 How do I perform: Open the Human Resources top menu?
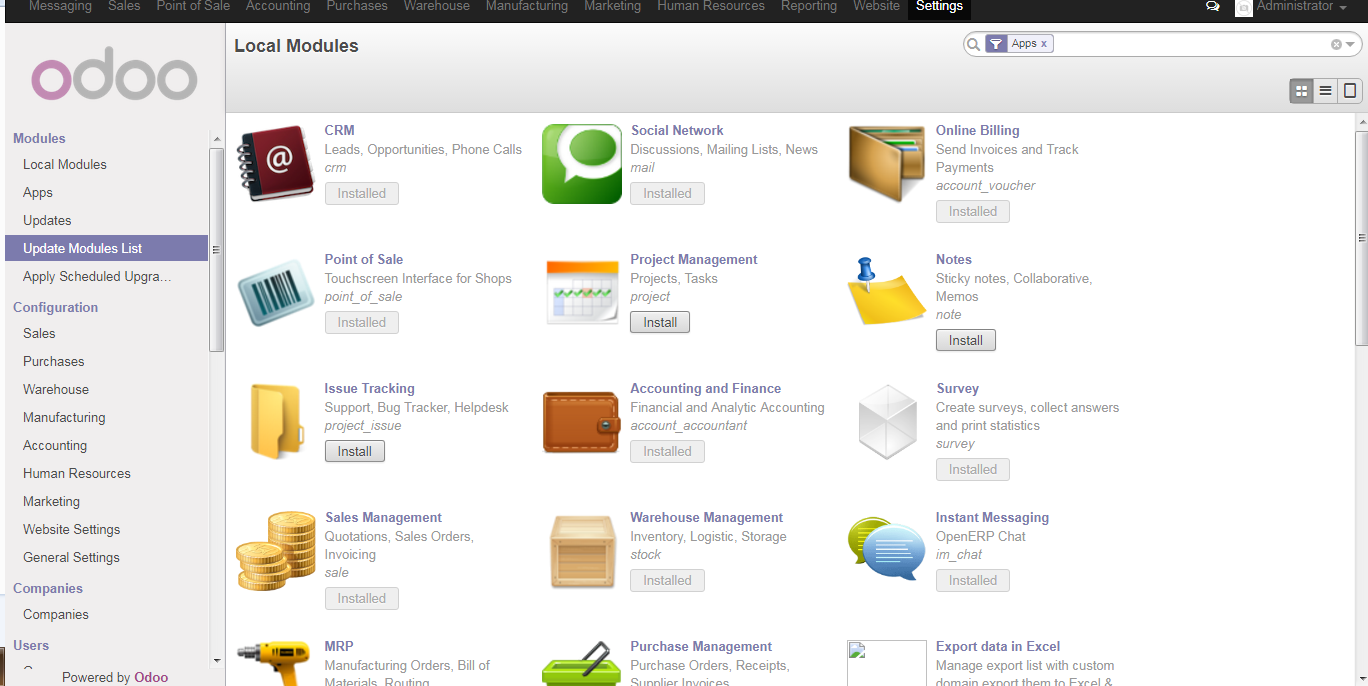point(711,6)
